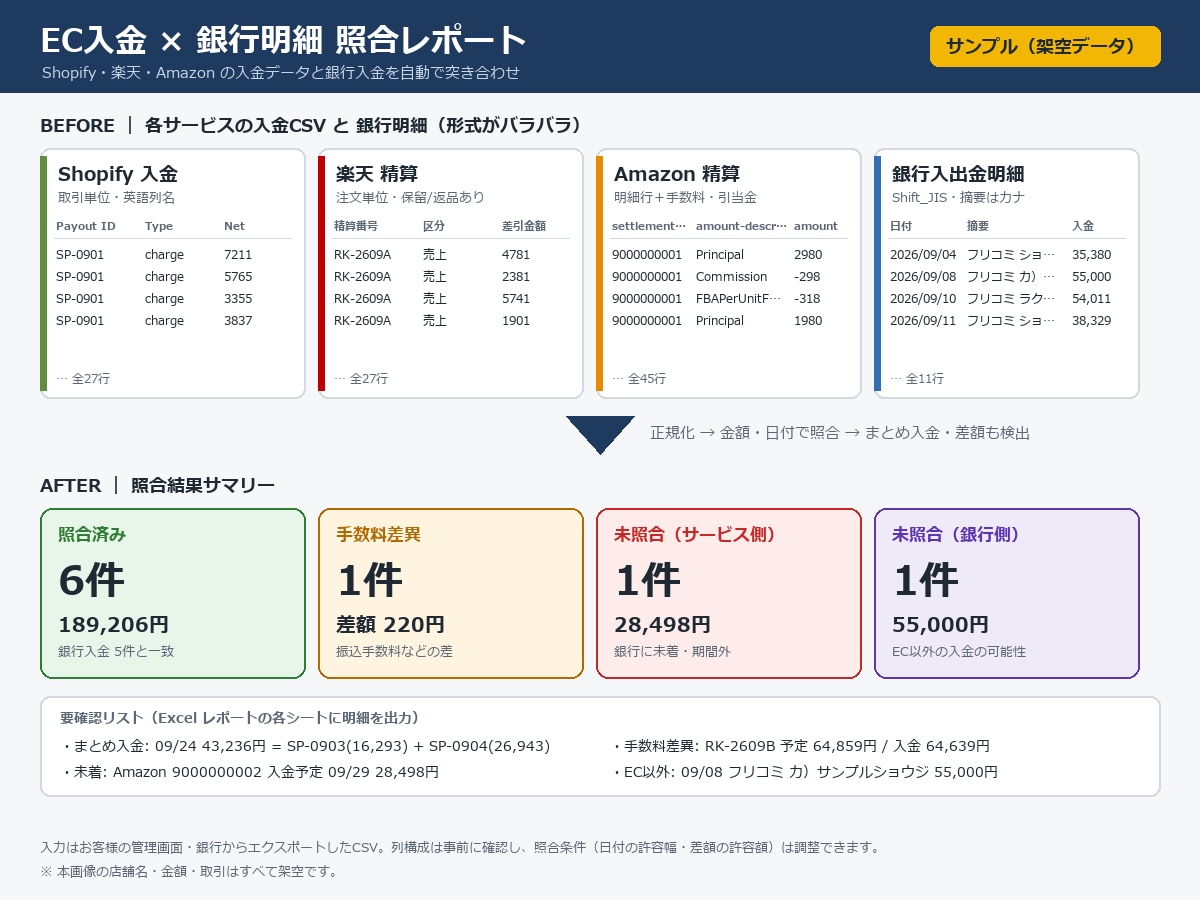Viewport: 1200px width, 900px height.
Task: Click the Payout ID column header
Action: (x=85, y=226)
